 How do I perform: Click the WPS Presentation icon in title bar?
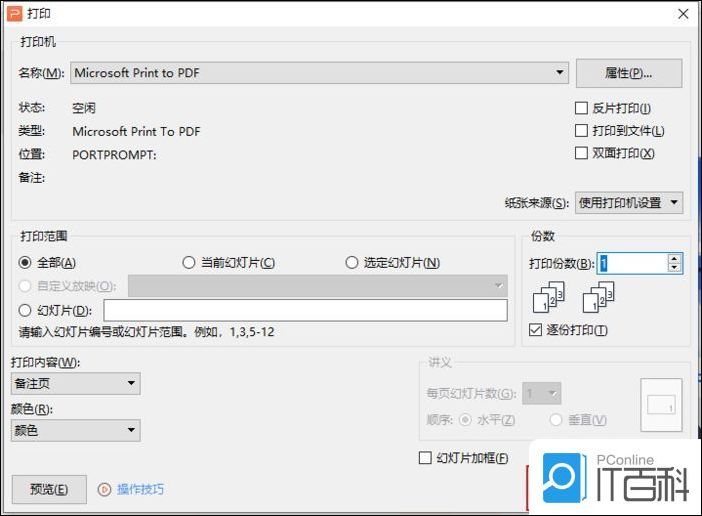(14, 14)
